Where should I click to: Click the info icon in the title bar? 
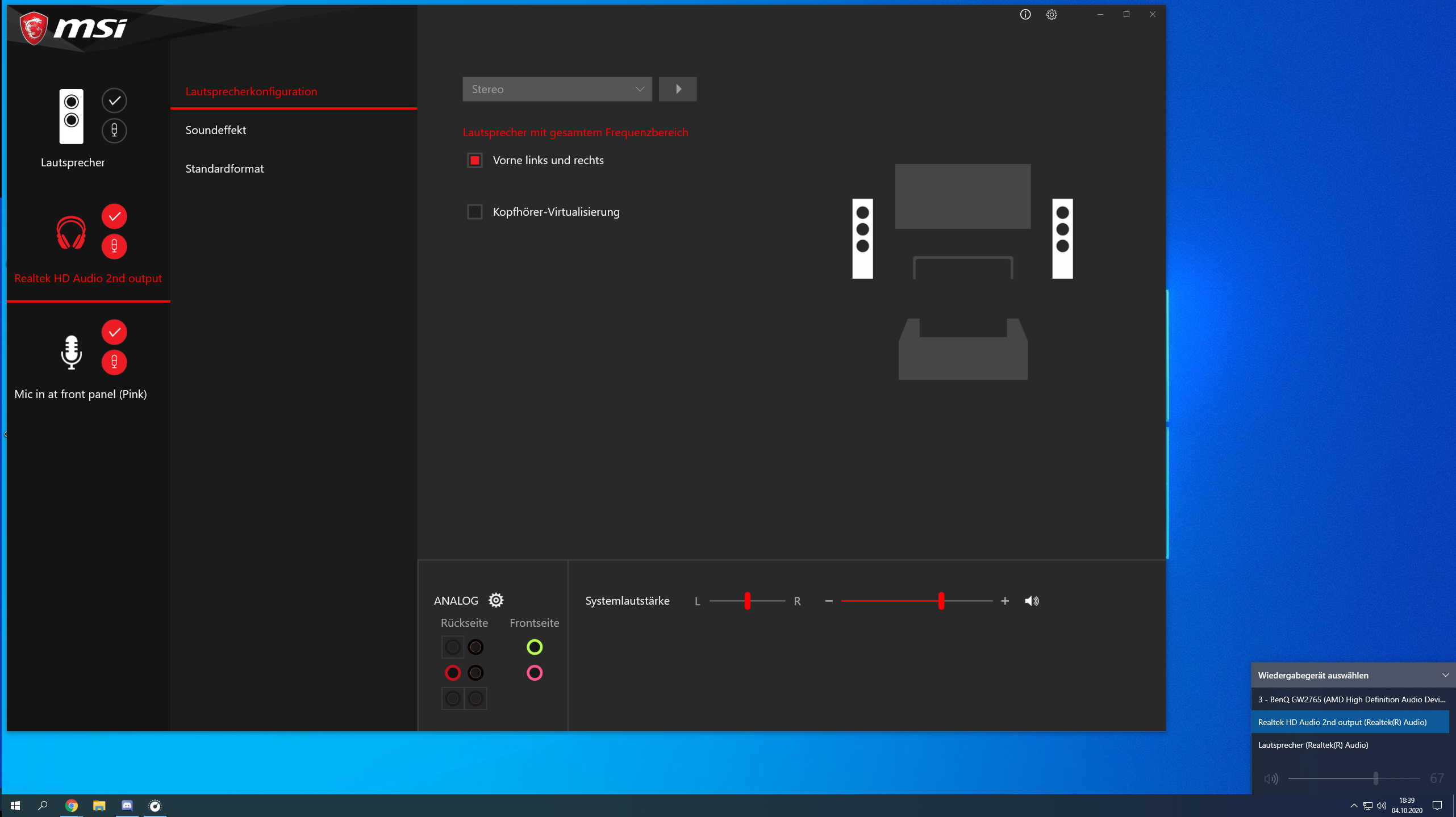(x=1025, y=15)
